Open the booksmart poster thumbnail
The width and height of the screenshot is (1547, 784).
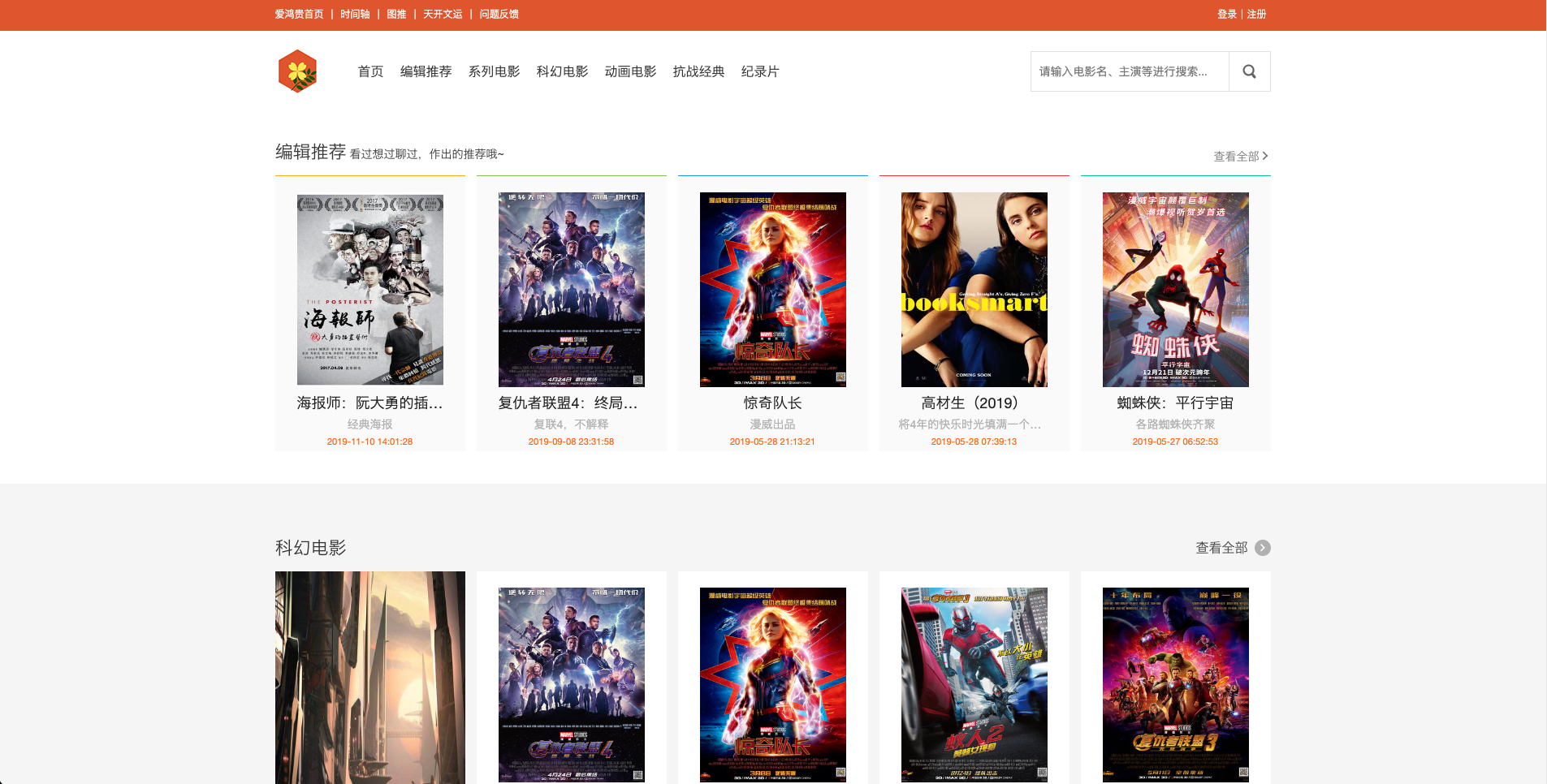point(974,289)
